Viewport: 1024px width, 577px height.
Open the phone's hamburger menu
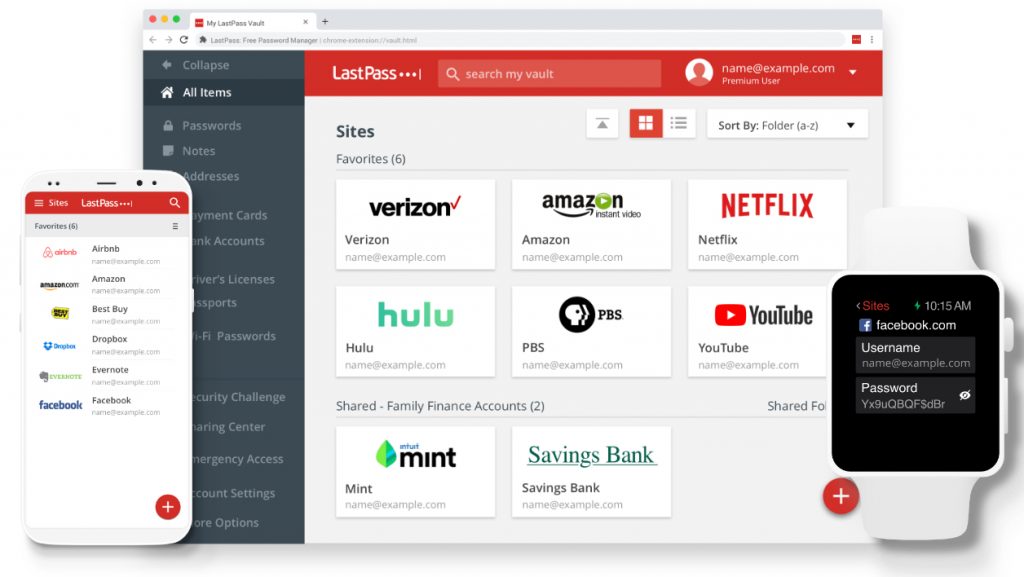point(39,203)
